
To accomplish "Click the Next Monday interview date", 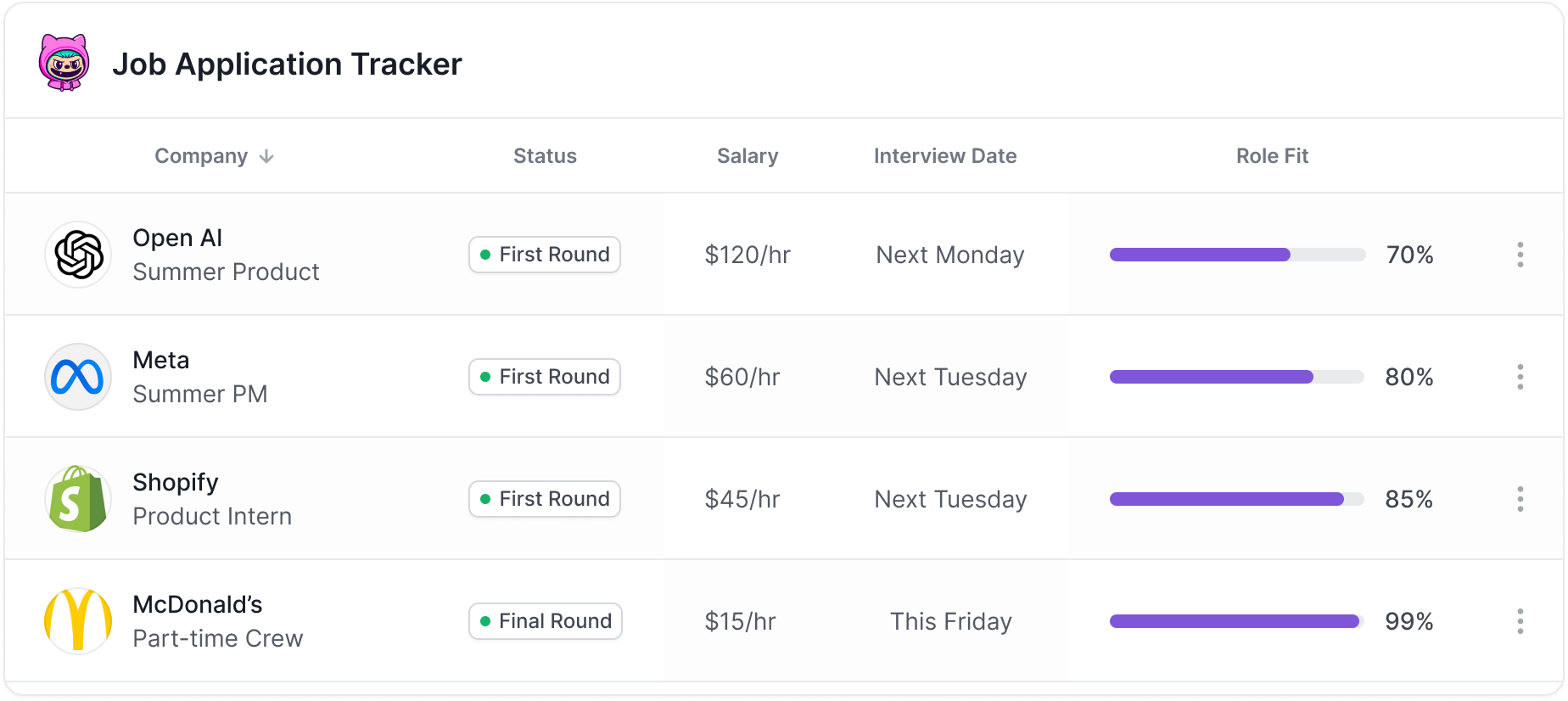I will (x=950, y=255).
